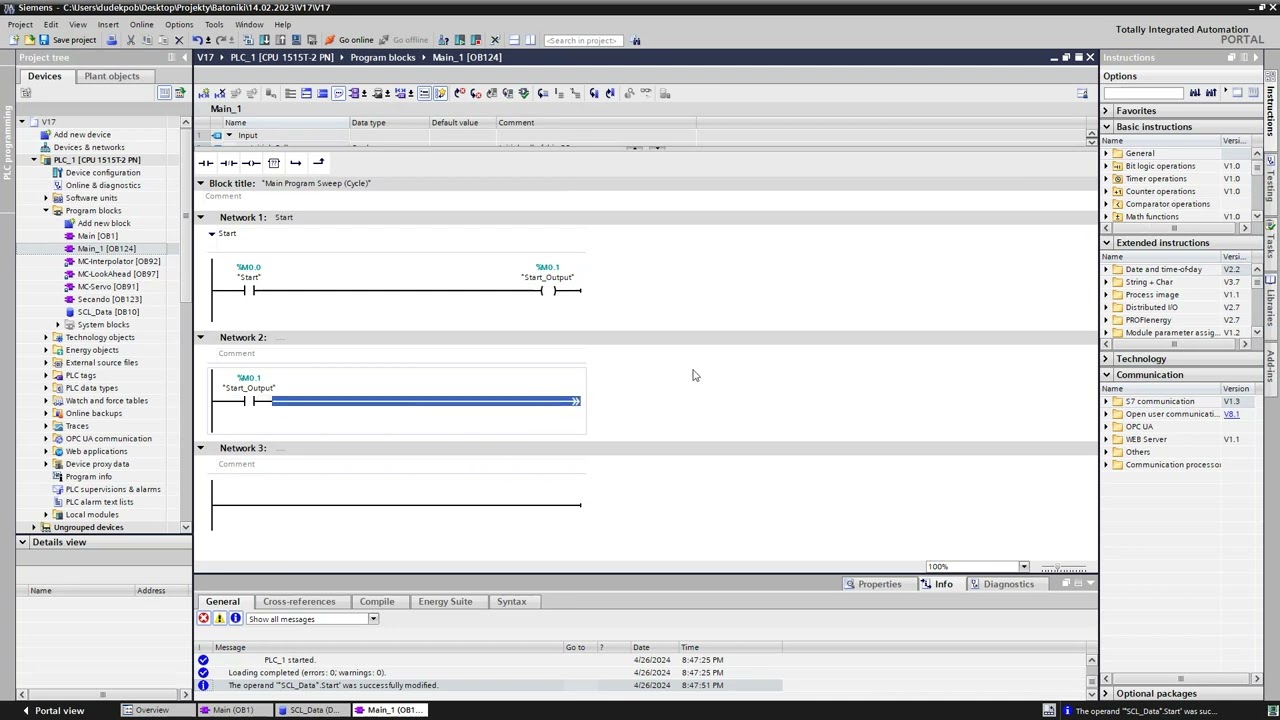The height and width of the screenshot is (720, 1280).
Task: Toggle error messages filter icon
Action: point(203,619)
